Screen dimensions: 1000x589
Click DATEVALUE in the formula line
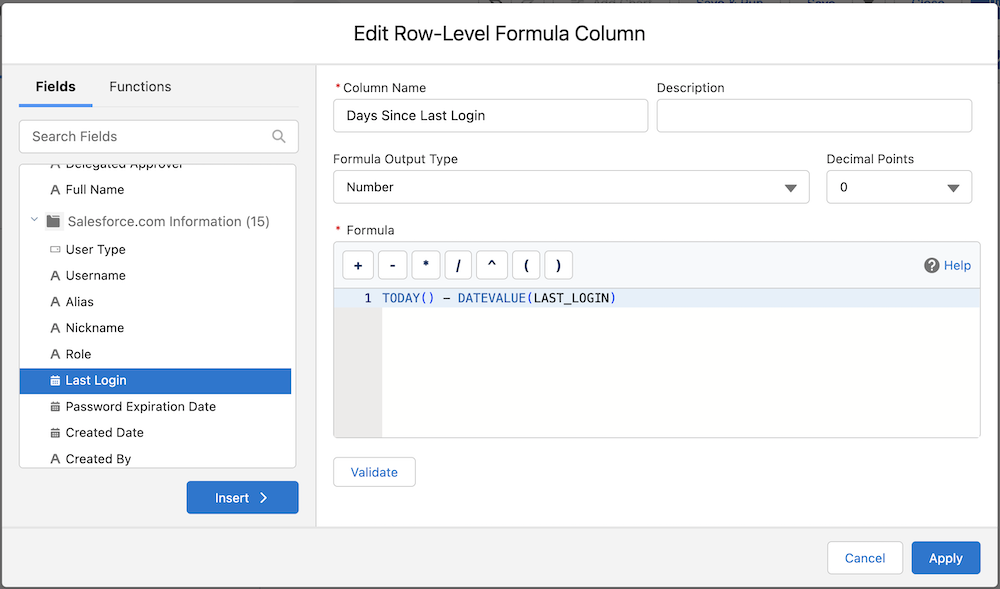pos(492,298)
